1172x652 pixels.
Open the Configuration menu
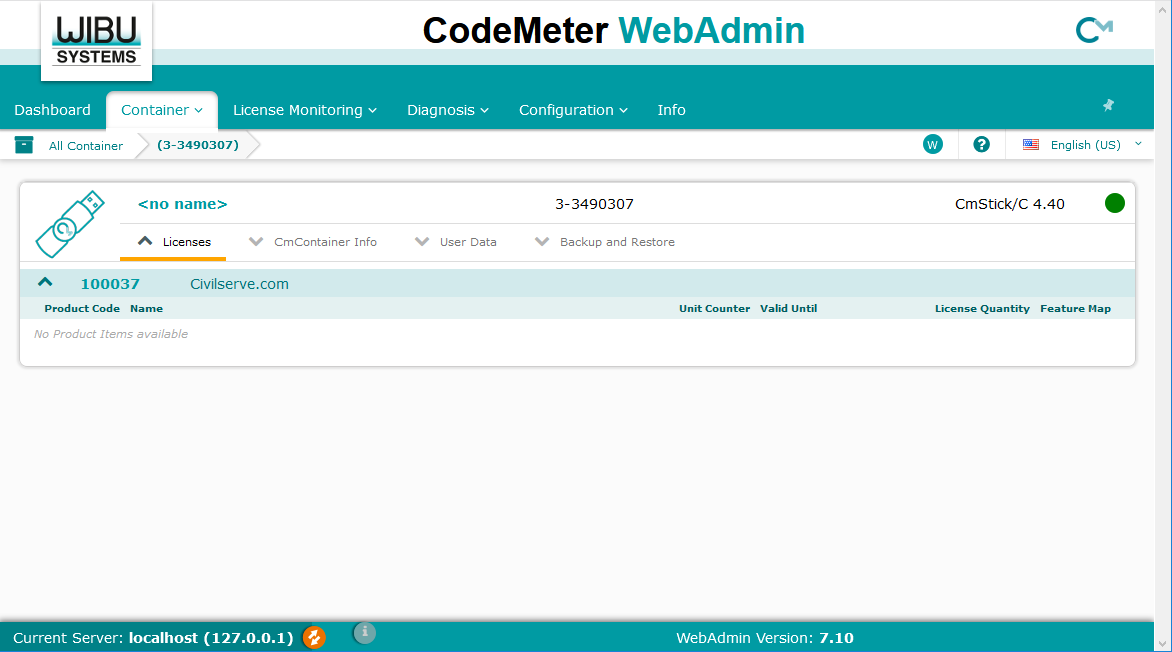[573, 110]
